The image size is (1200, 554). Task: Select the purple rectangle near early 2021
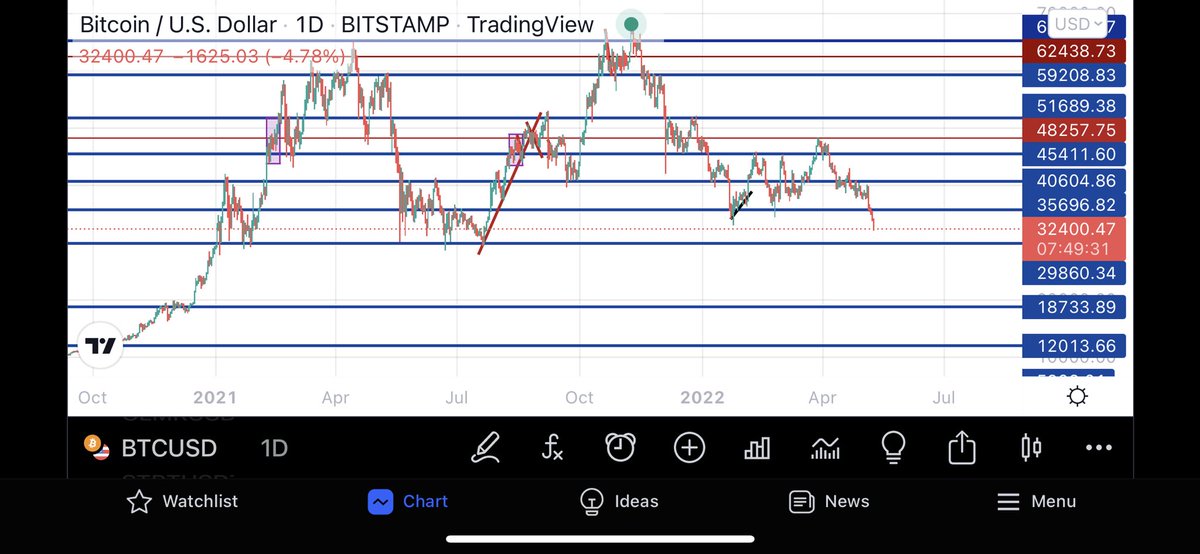point(273,140)
